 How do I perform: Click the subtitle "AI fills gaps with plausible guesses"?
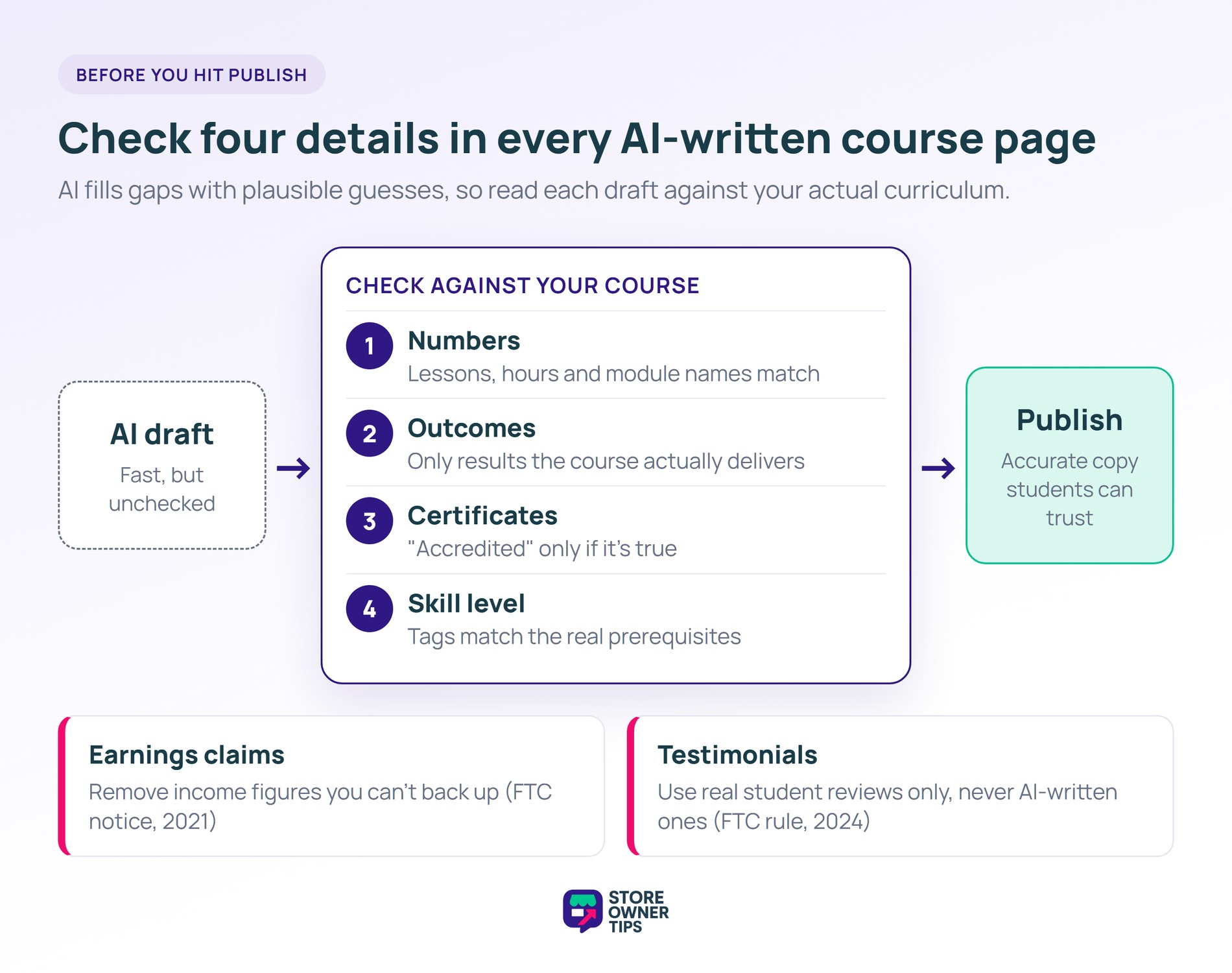(x=534, y=190)
